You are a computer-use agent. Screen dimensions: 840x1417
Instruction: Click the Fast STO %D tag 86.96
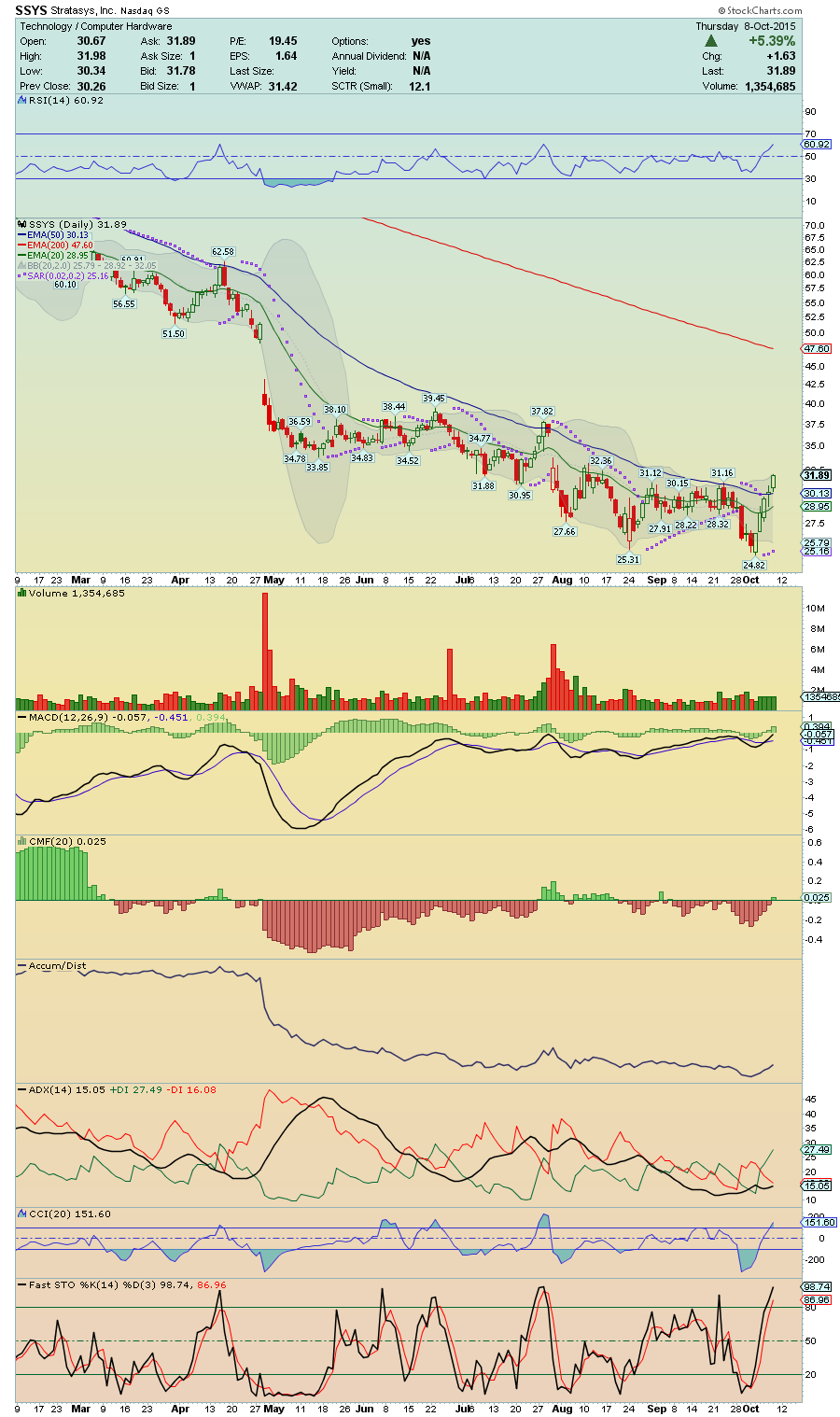(x=817, y=1299)
